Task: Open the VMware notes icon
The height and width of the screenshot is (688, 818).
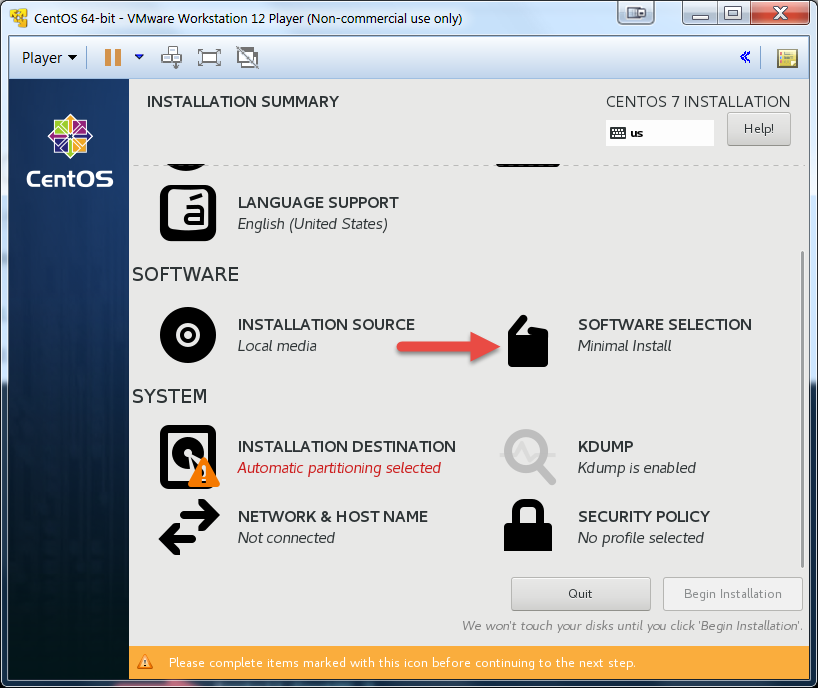Action: pos(787,58)
